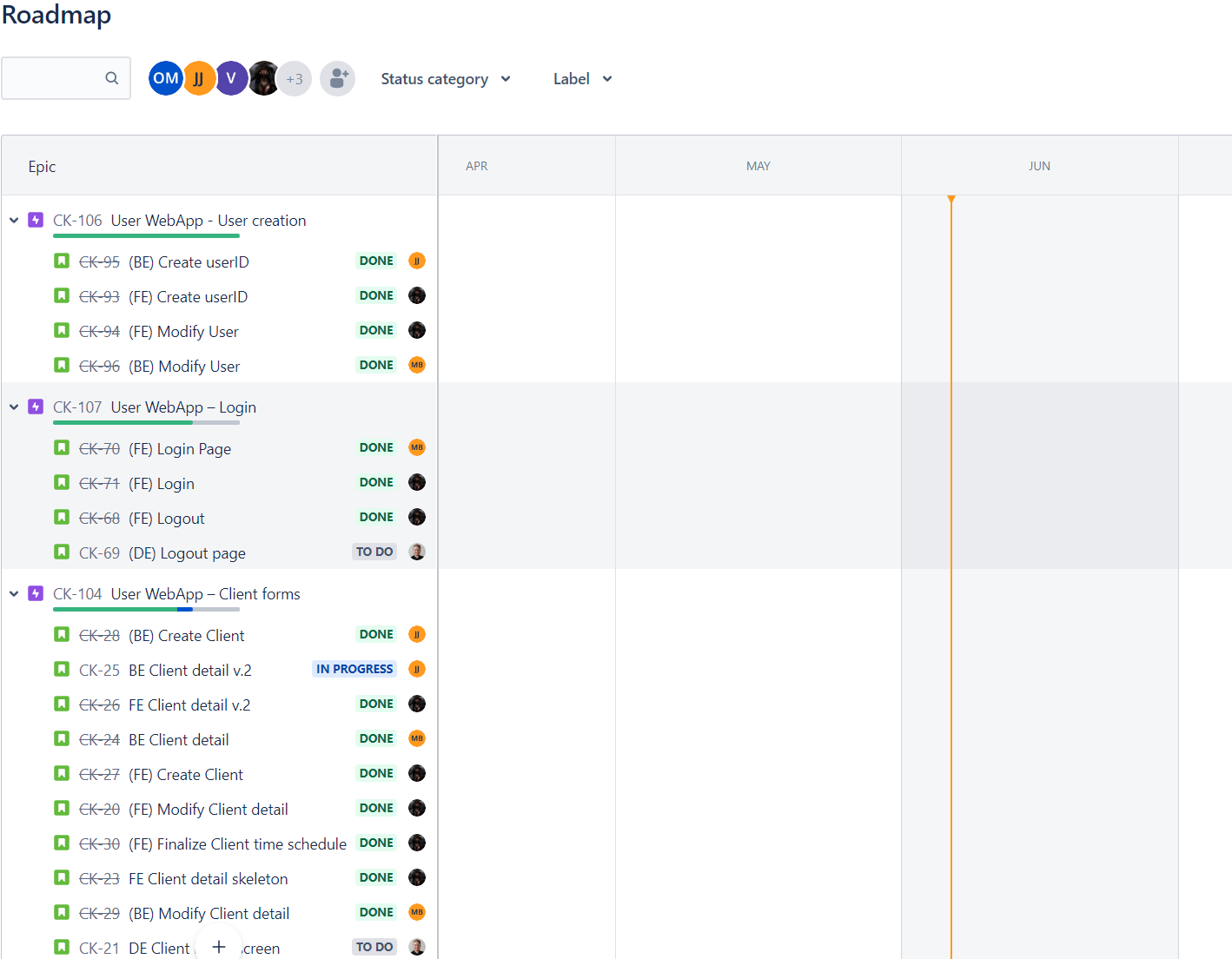This screenshot has width=1232, height=959.
Task: Collapse the CK-106 User creation epic
Action: coord(14,221)
